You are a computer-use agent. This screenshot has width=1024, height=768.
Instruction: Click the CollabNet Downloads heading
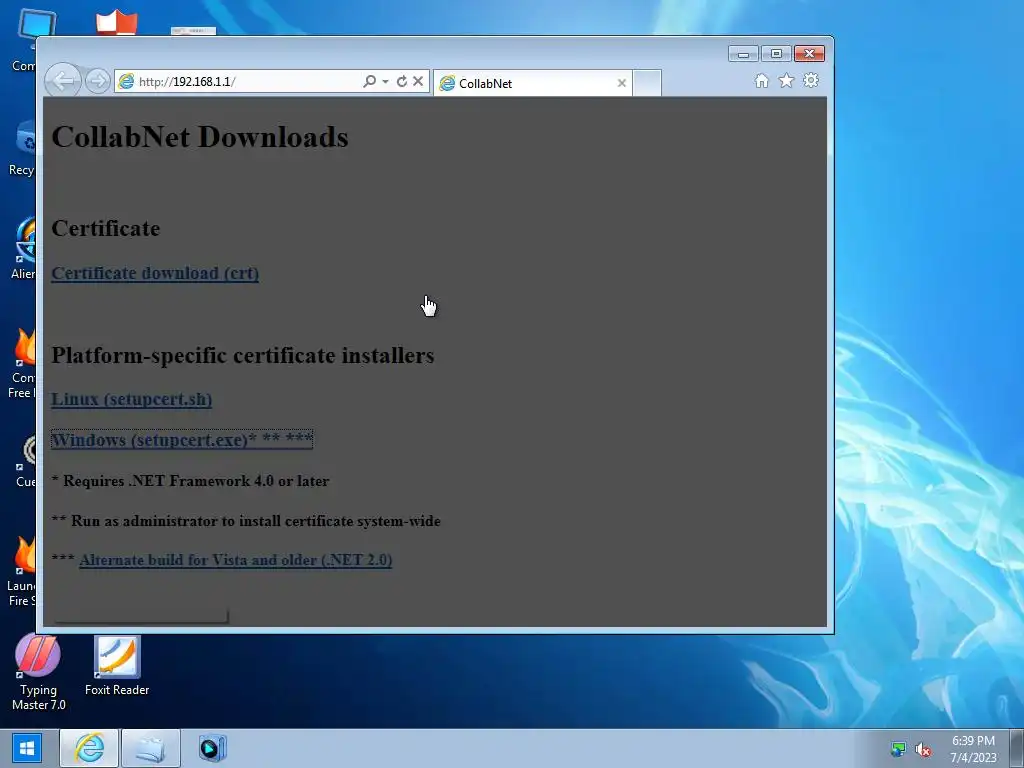200,137
